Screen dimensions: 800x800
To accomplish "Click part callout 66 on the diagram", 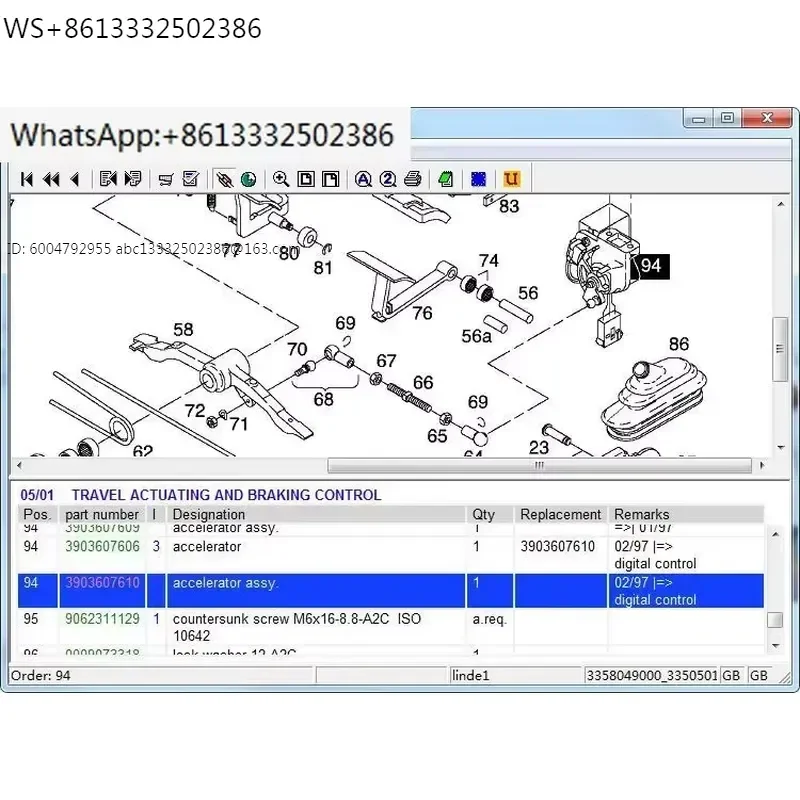I will point(423,382).
